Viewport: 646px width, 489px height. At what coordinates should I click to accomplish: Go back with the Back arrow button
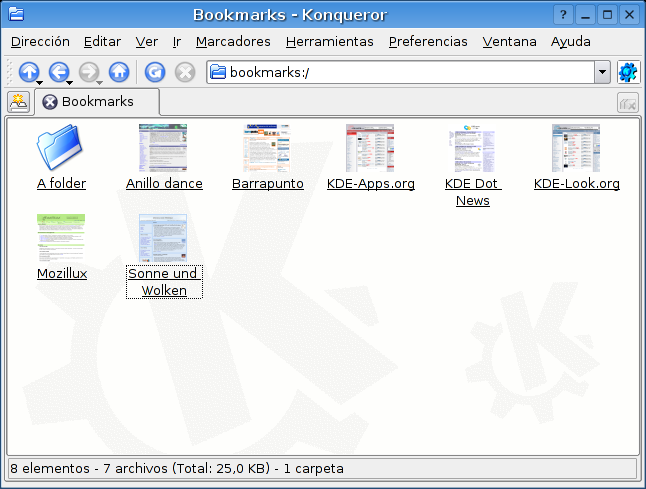[59, 72]
